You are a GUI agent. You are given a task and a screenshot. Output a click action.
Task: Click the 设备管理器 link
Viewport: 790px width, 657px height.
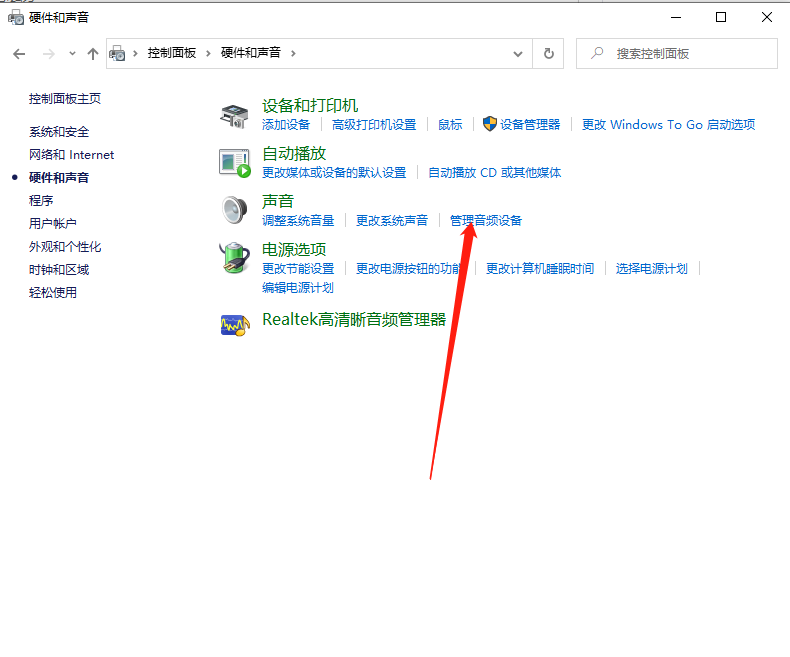pyautogui.click(x=530, y=125)
